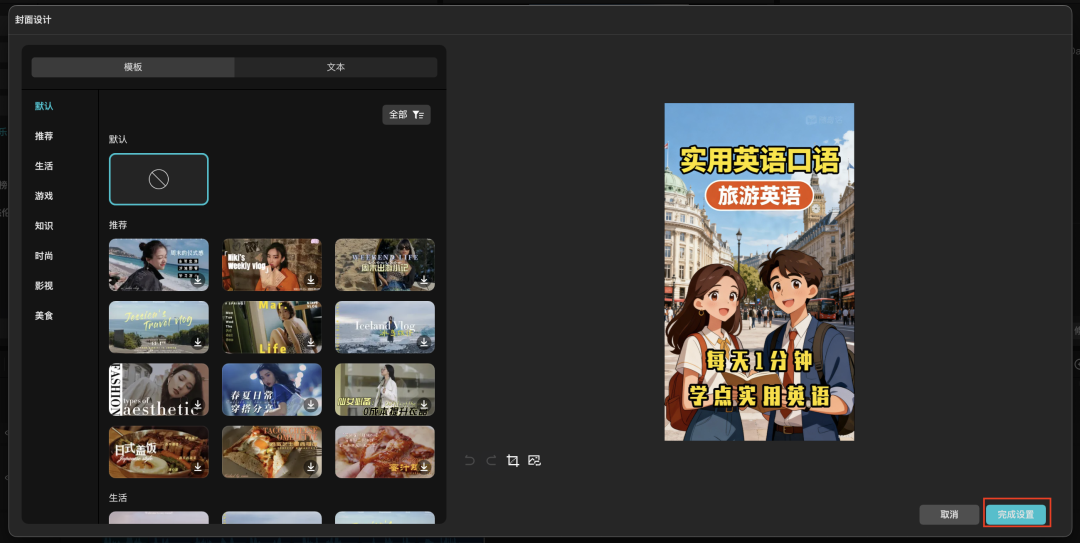
Task: Click the undo arrow icon
Action: [469, 460]
